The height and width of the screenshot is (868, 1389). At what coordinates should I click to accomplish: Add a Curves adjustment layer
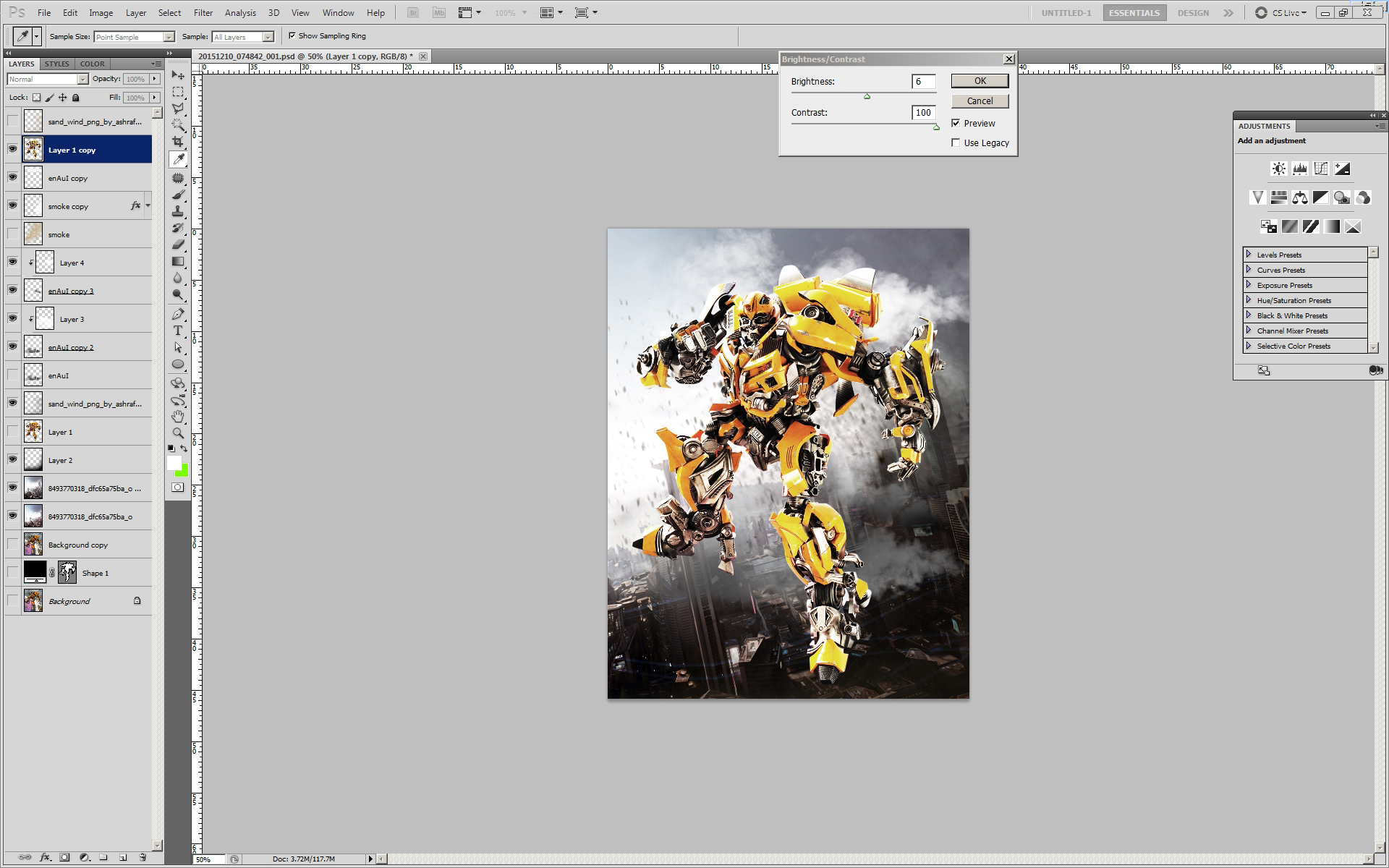pos(1321,169)
